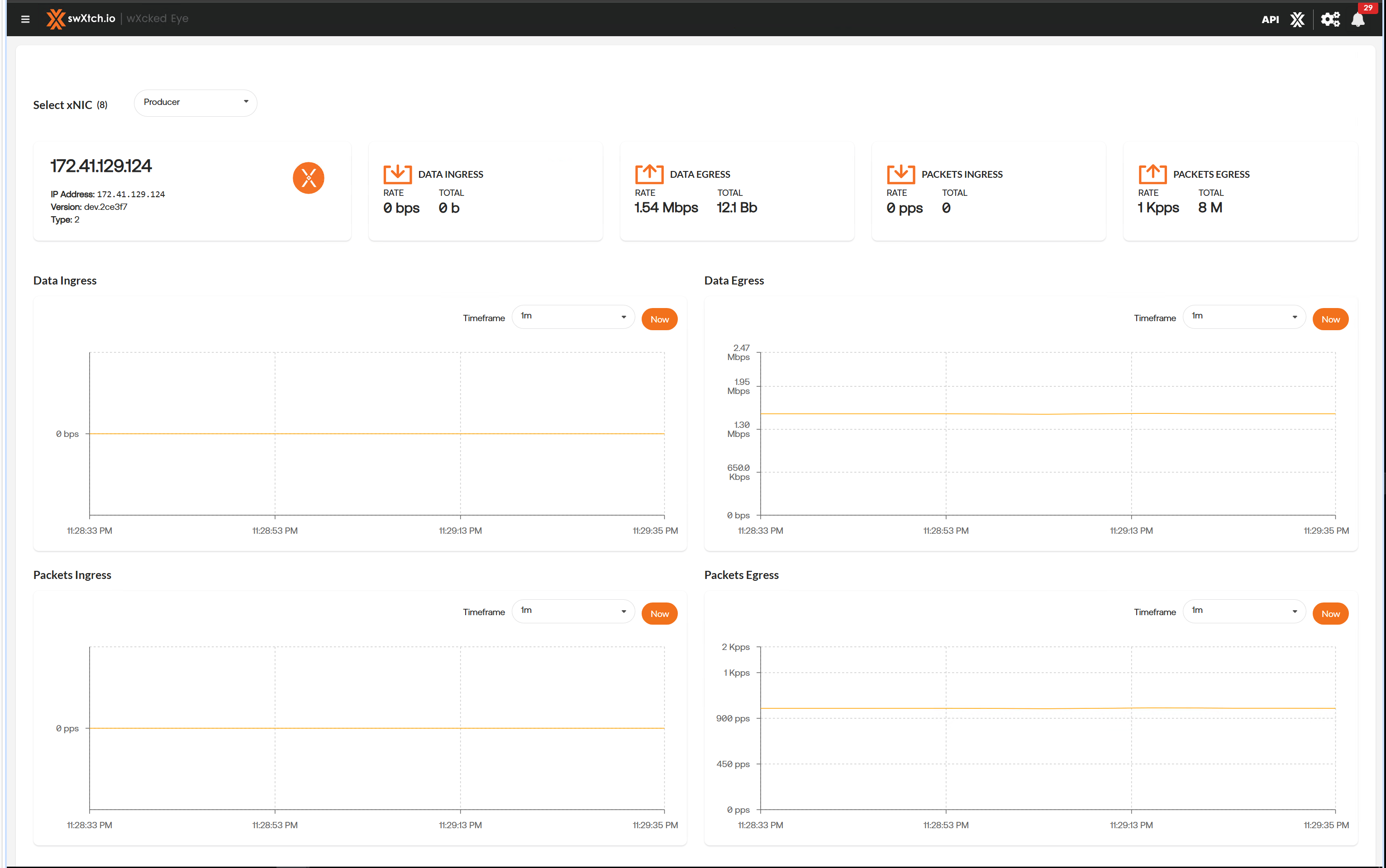This screenshot has width=1386, height=868.
Task: Open the settings gears icon
Action: (x=1330, y=19)
